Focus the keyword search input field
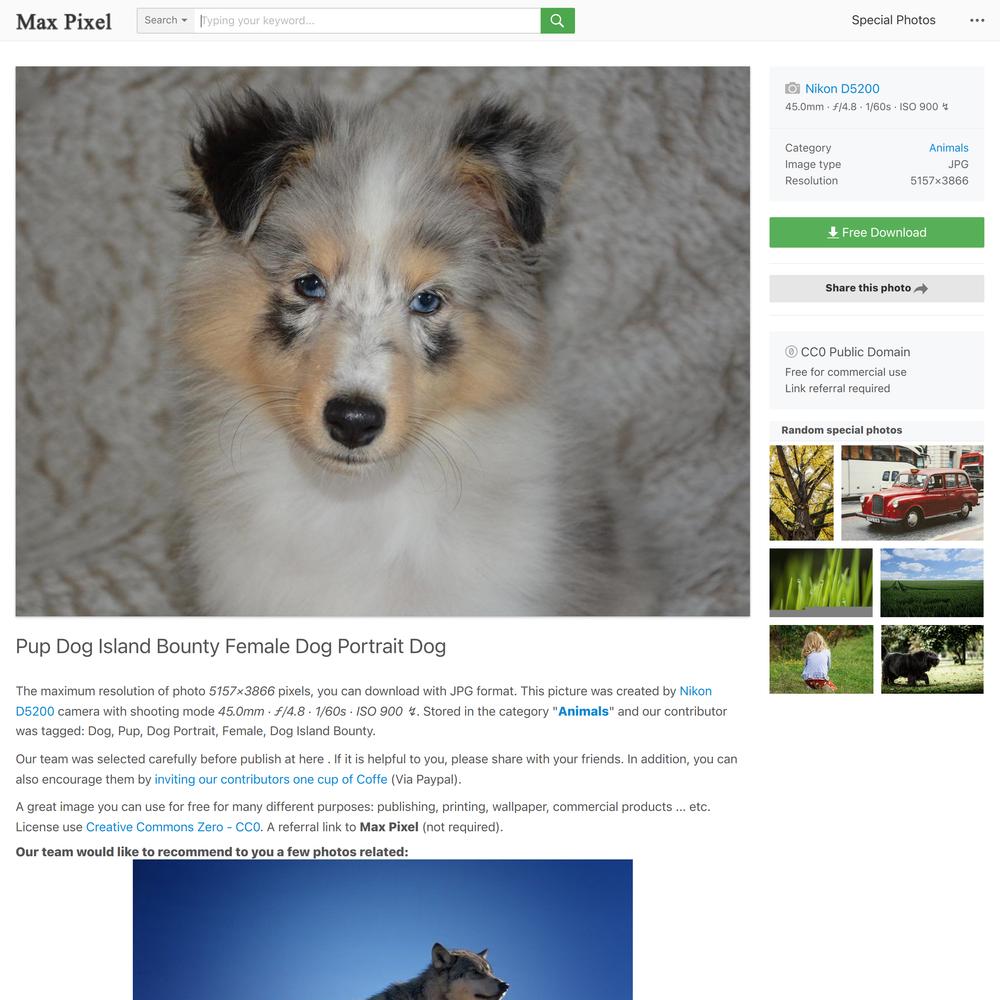Image resolution: width=1000 pixels, height=1000 pixels. pyautogui.click(x=367, y=20)
